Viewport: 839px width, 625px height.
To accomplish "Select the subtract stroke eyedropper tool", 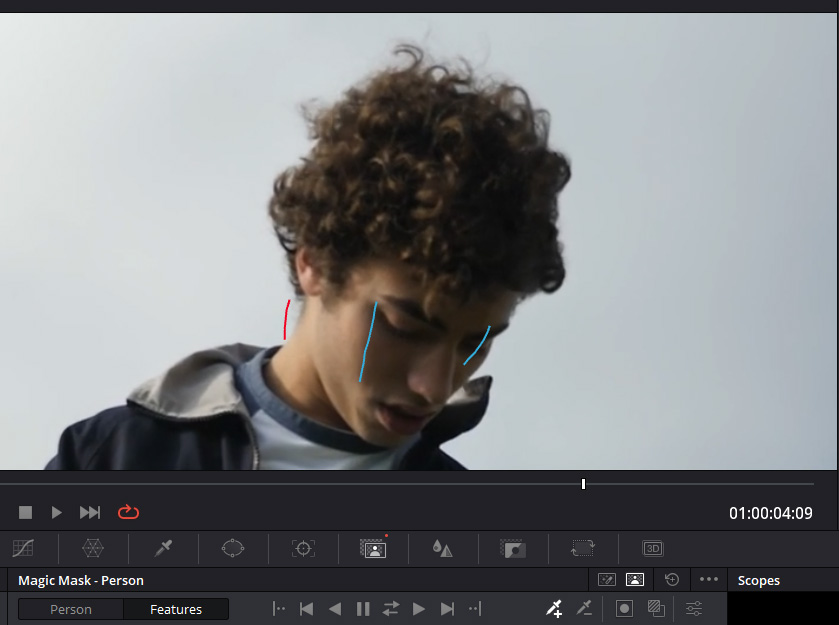I will 584,608.
